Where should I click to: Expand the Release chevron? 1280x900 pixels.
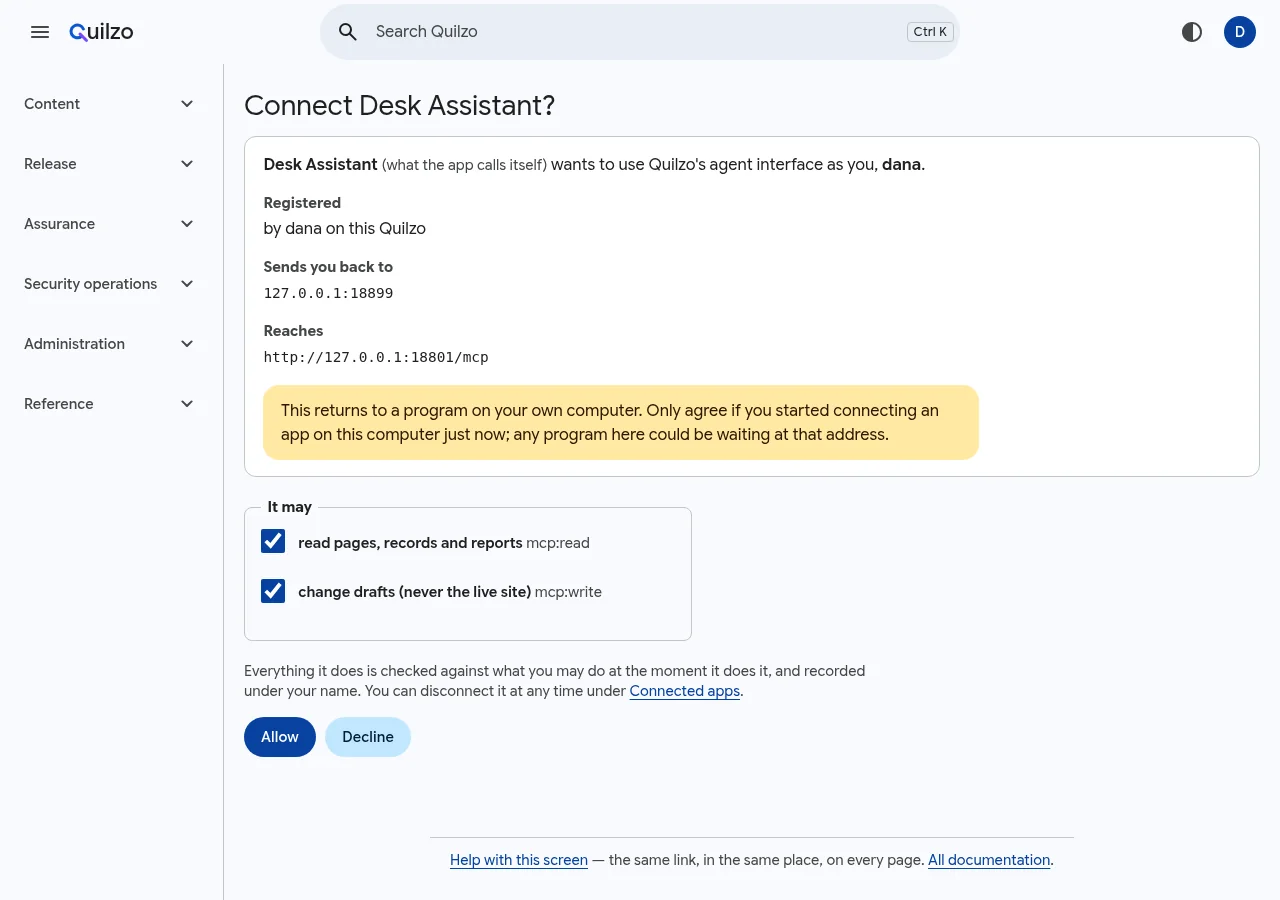187,164
